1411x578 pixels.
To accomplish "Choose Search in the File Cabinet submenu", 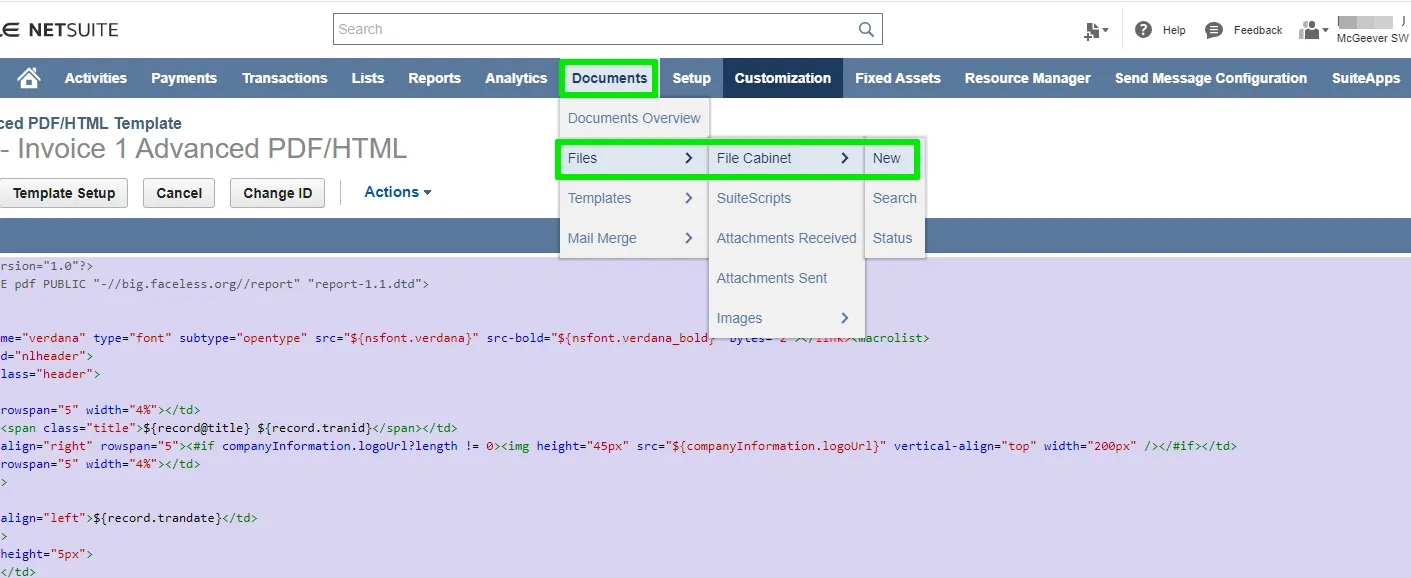I will (x=895, y=198).
